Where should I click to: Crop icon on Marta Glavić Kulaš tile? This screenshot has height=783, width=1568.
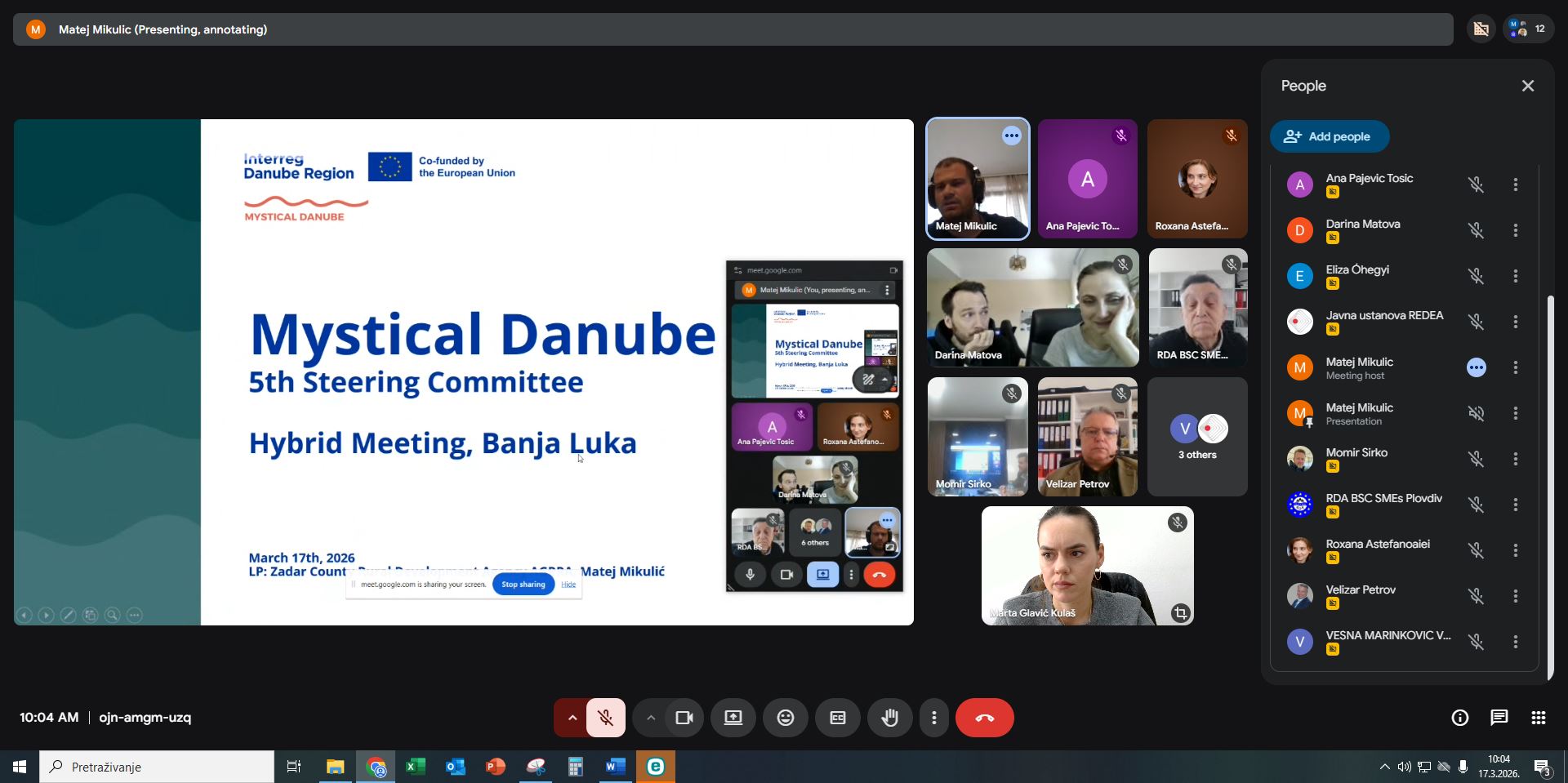(1180, 612)
